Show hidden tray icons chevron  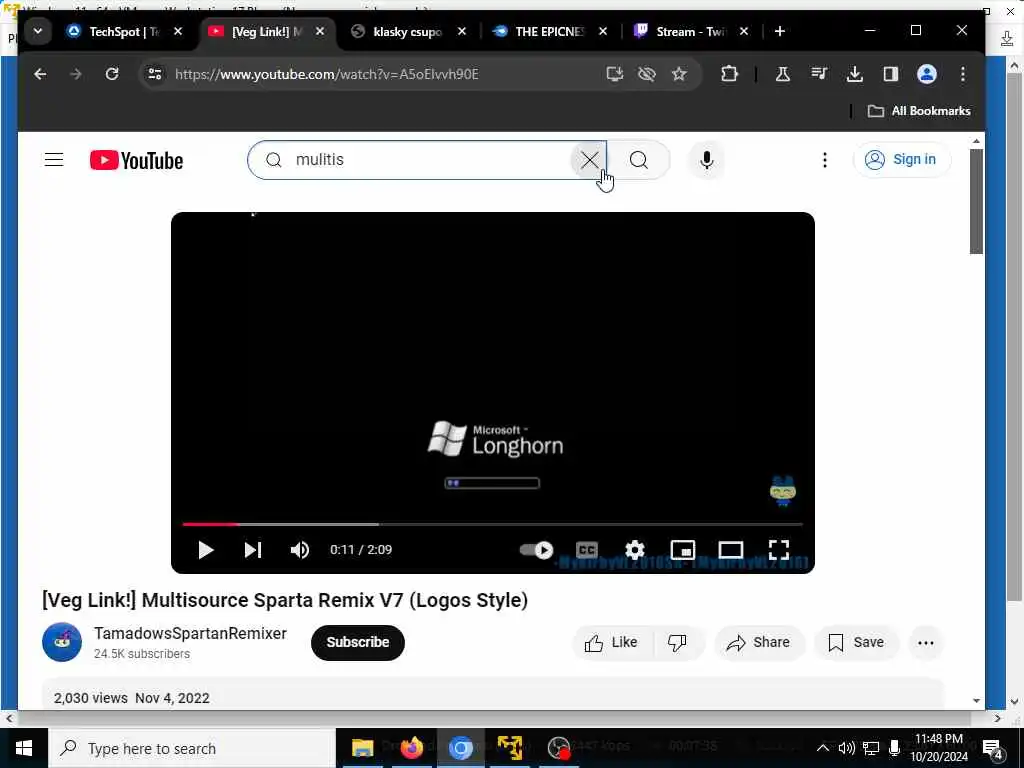click(x=823, y=748)
